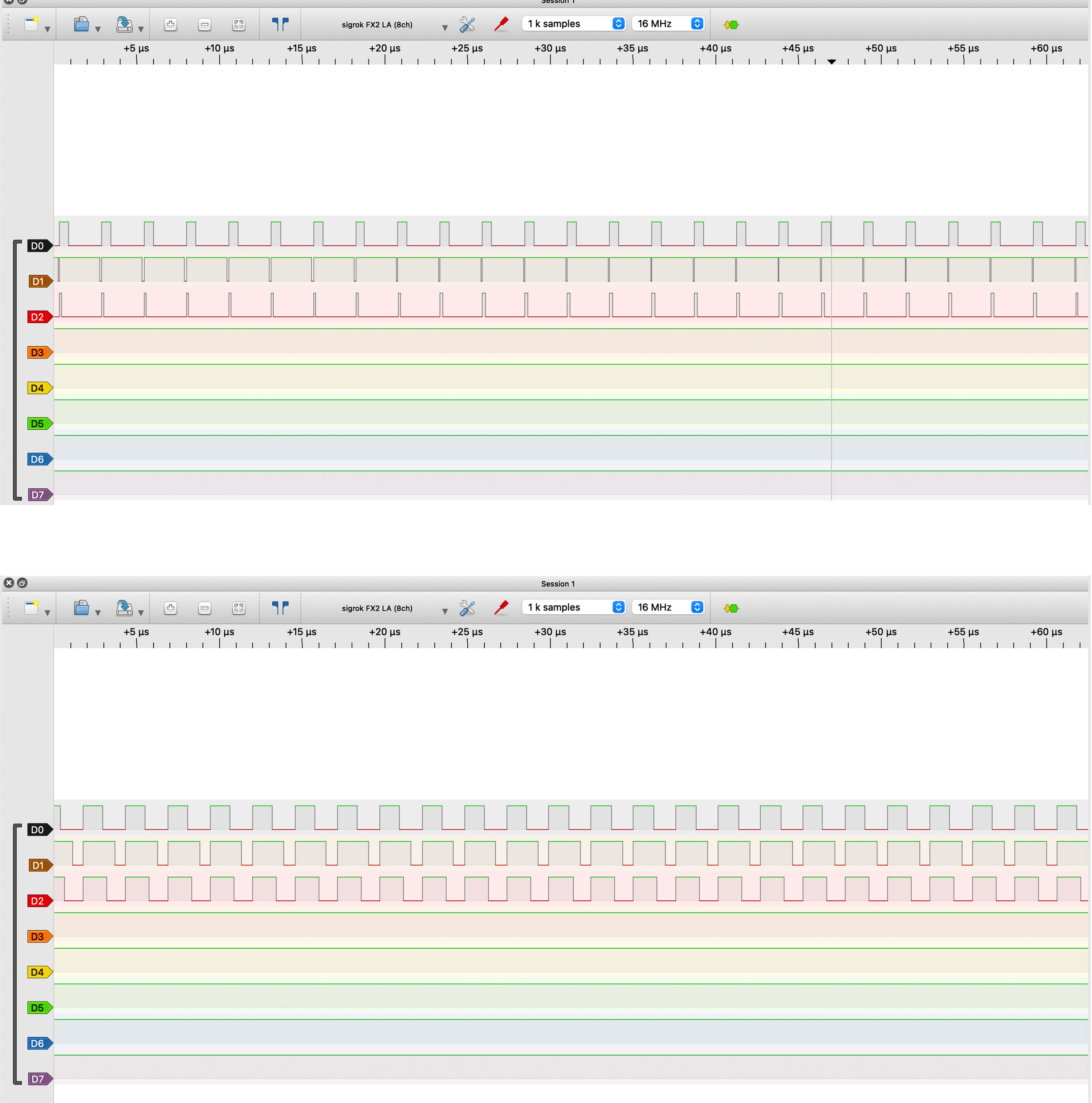Click blue D6 channel label, lower session

point(38,1044)
